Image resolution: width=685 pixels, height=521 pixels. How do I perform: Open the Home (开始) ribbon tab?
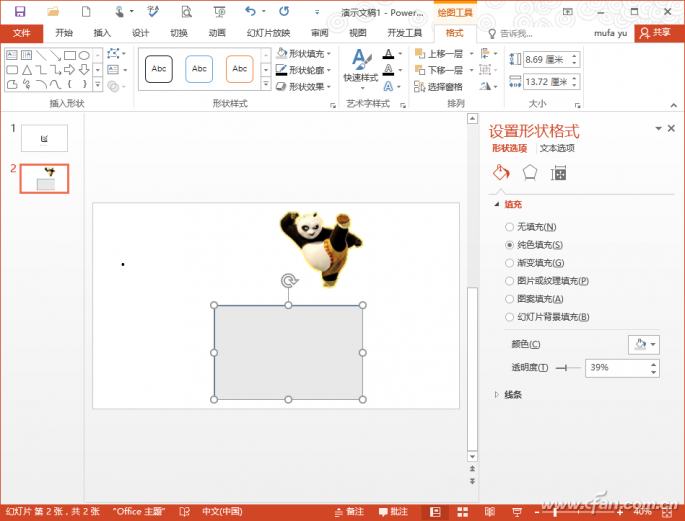[x=64, y=33]
